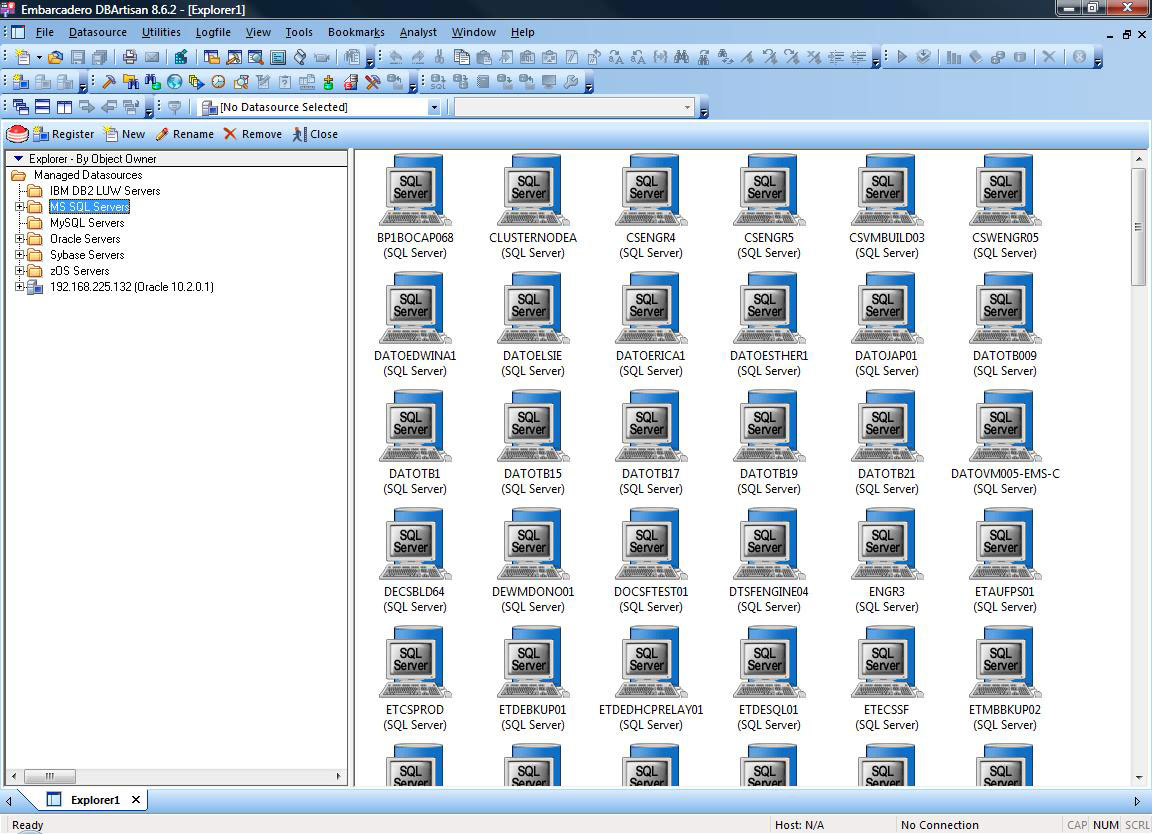
Task: Click the Copy pages icon
Action: click(461, 57)
